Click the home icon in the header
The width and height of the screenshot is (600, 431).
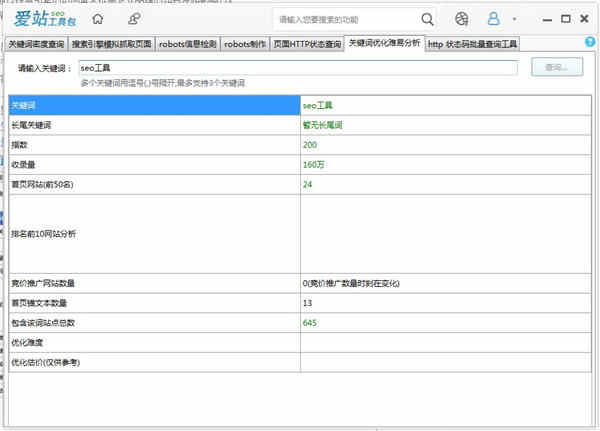(97, 18)
